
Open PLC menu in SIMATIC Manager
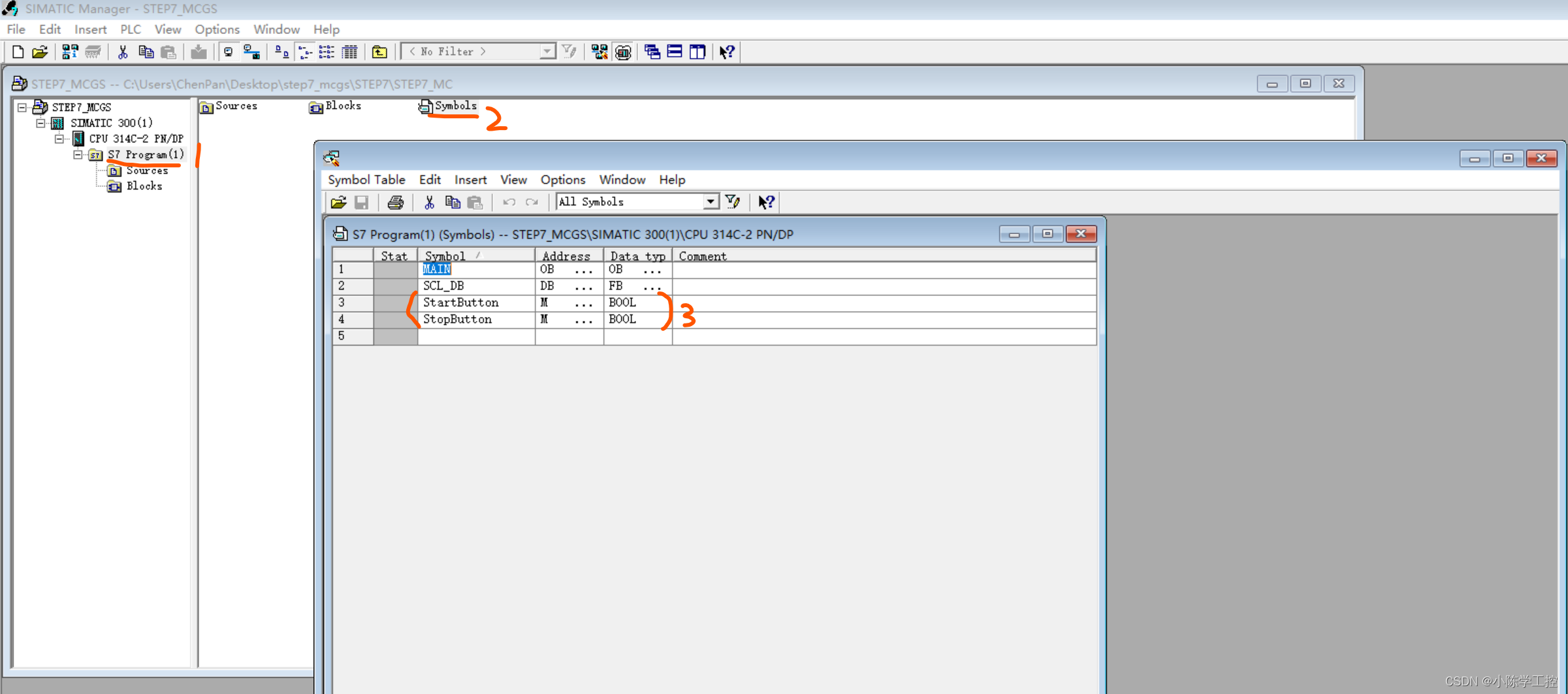point(130,29)
